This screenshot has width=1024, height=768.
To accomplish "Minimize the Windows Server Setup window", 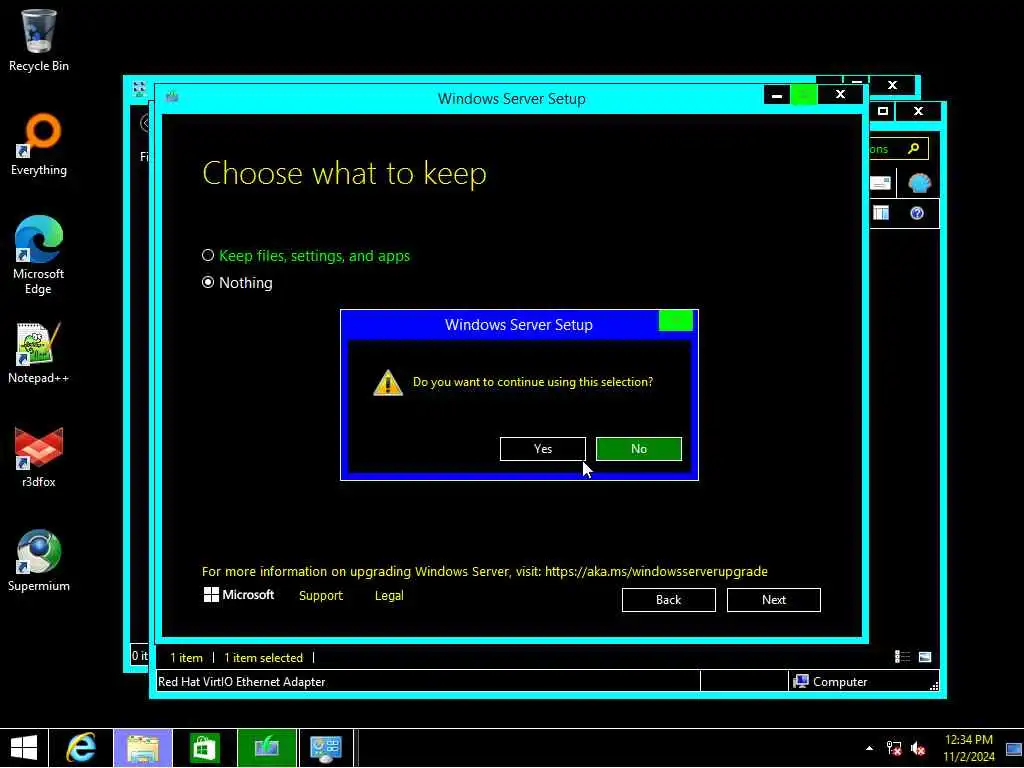I will (x=776, y=95).
